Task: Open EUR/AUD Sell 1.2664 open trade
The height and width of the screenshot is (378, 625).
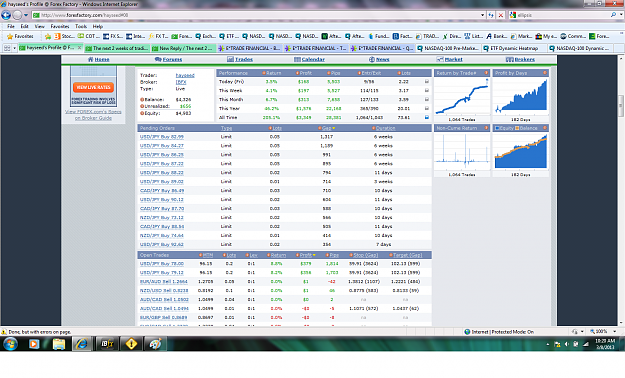Action: [163, 282]
